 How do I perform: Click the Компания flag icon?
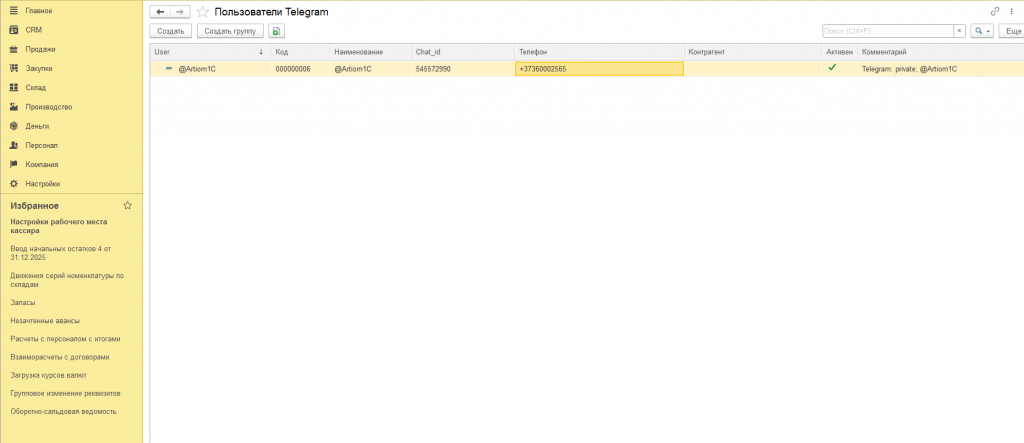(x=14, y=165)
